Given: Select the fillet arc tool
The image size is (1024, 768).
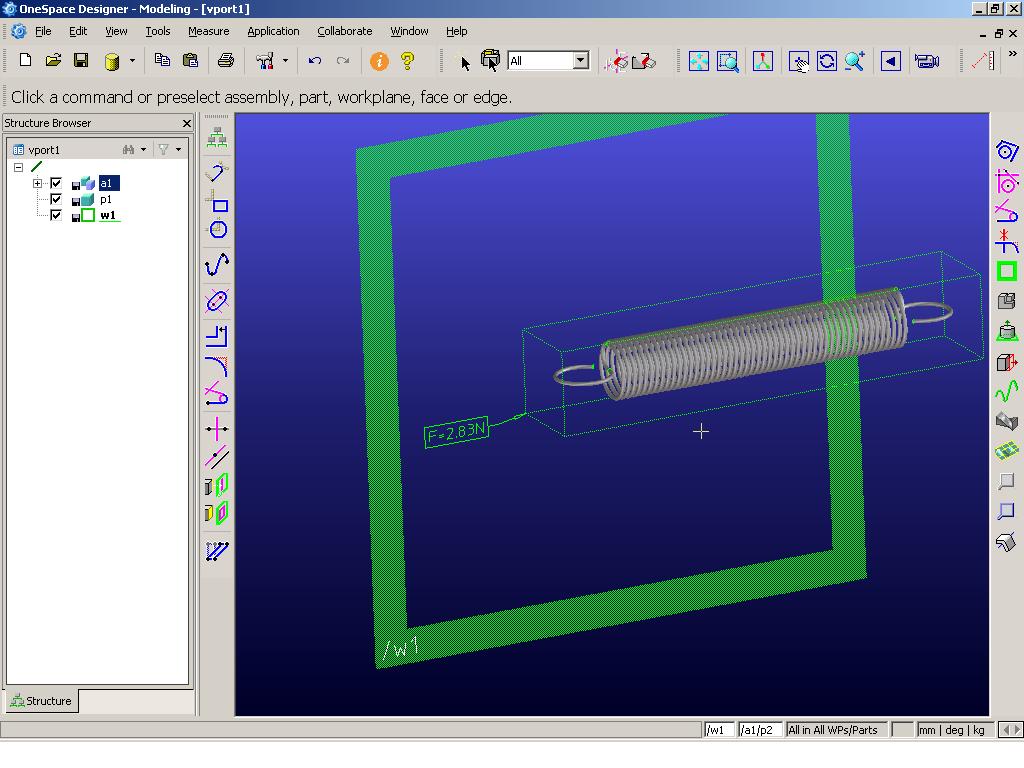Looking at the screenshot, I should [x=217, y=366].
